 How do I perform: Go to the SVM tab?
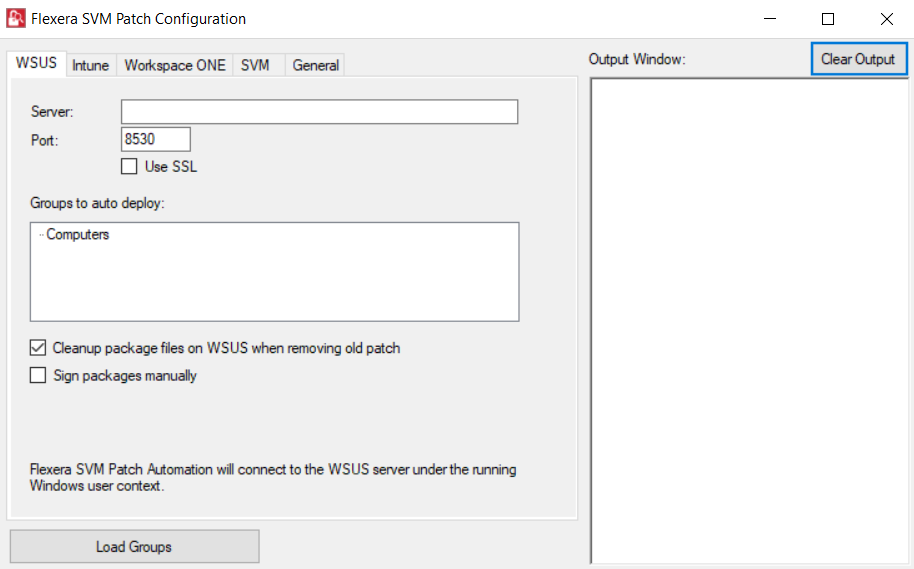255,66
